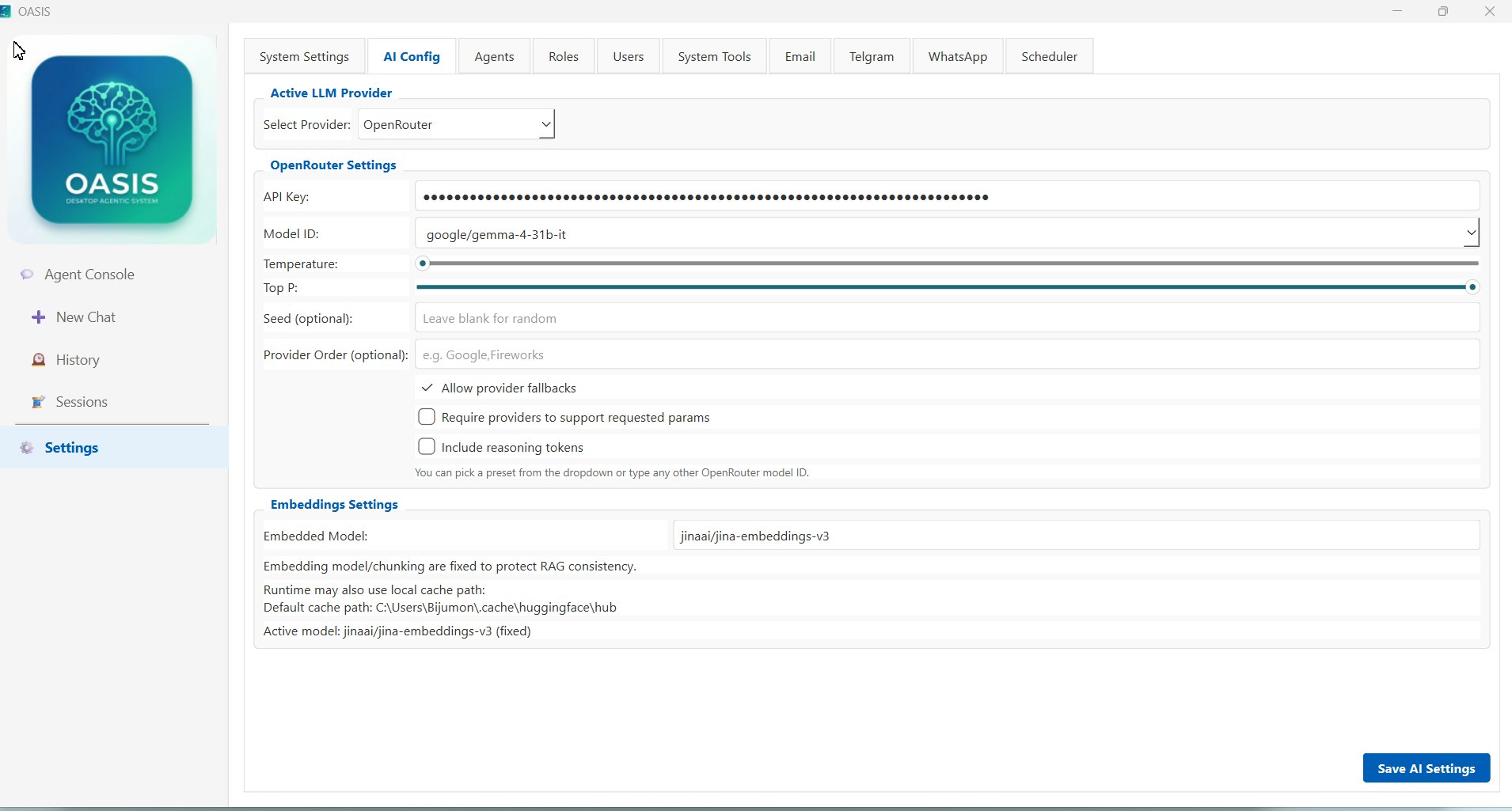
Task: Click the Active LLM Provider heading
Action: click(331, 93)
